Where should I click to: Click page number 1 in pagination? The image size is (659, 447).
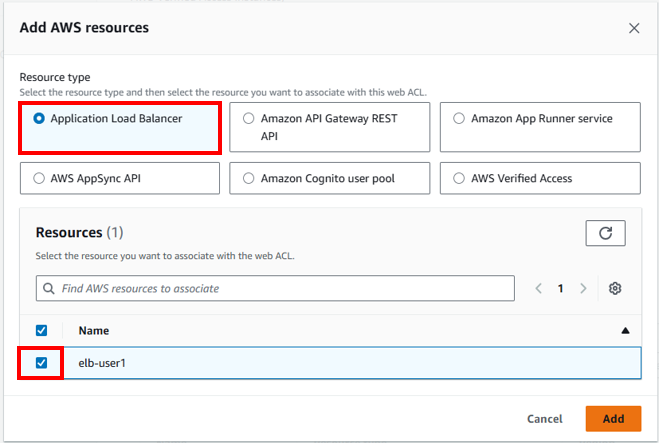point(560,288)
